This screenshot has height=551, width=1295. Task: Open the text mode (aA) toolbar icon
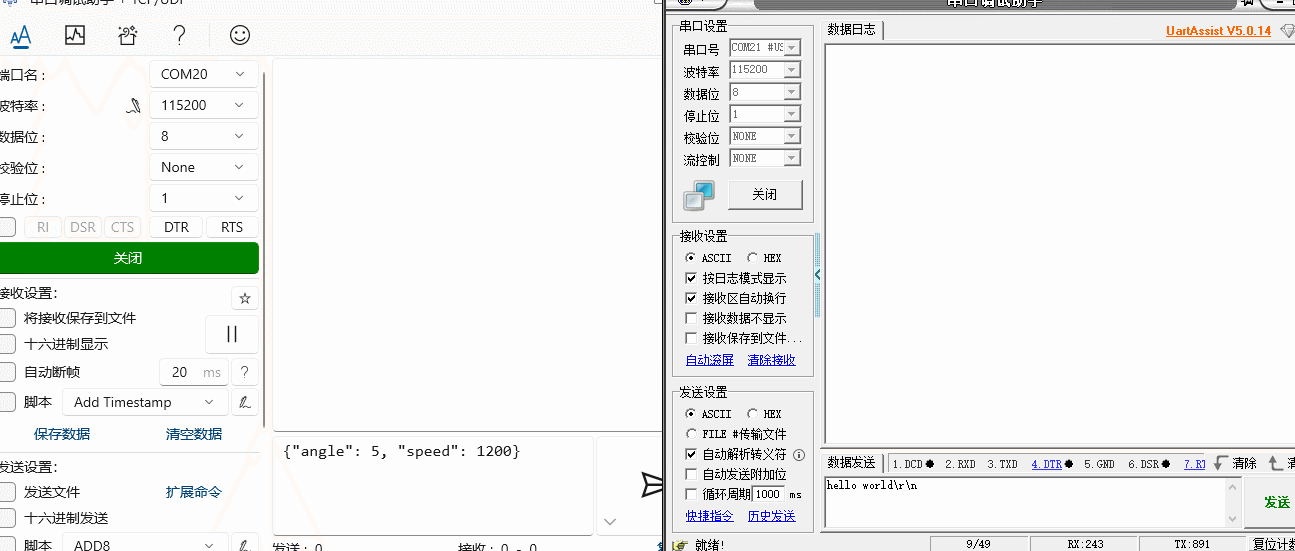(x=21, y=36)
